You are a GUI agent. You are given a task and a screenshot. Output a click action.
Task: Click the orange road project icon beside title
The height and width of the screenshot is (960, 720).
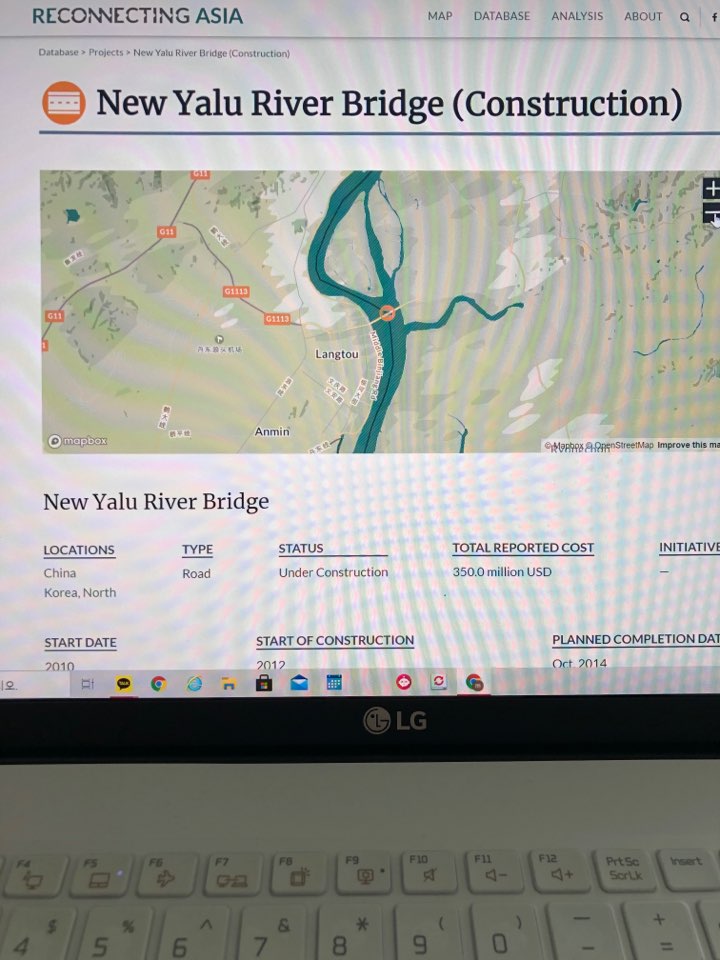tap(64, 103)
